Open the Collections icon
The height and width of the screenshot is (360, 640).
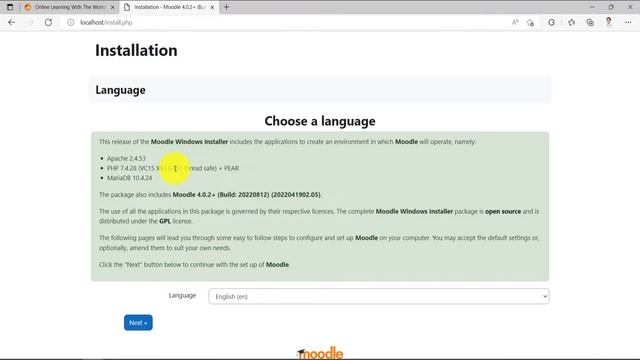click(590, 22)
